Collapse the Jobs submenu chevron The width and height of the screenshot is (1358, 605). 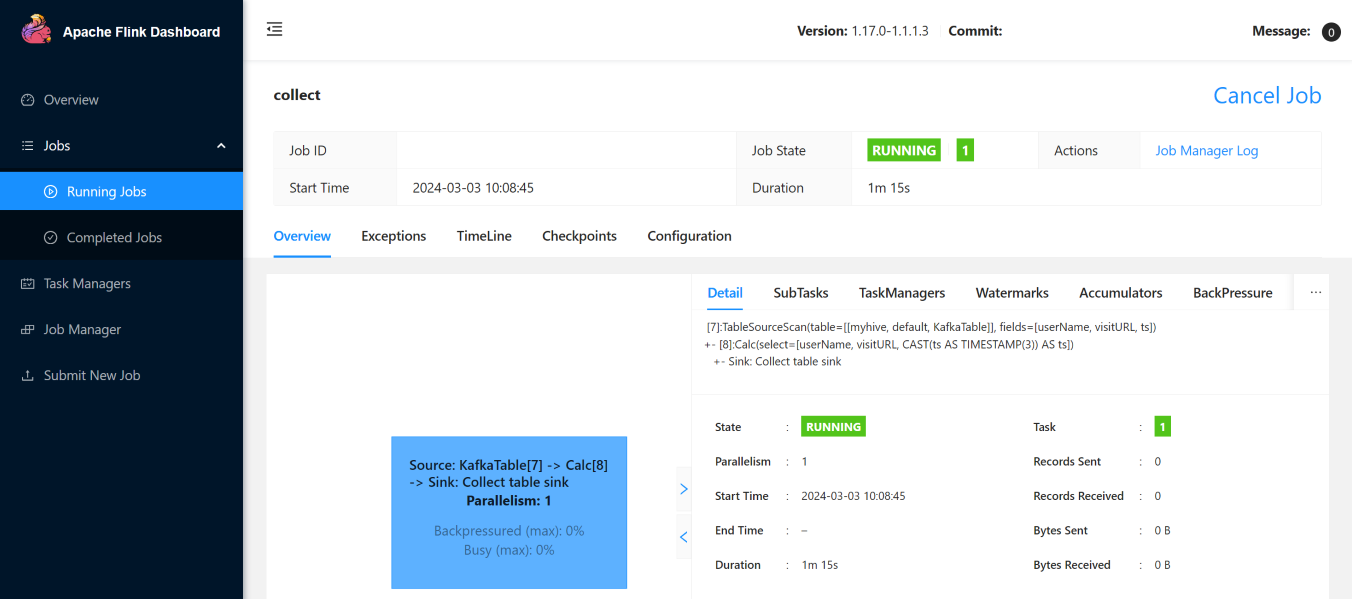[x=221, y=146]
